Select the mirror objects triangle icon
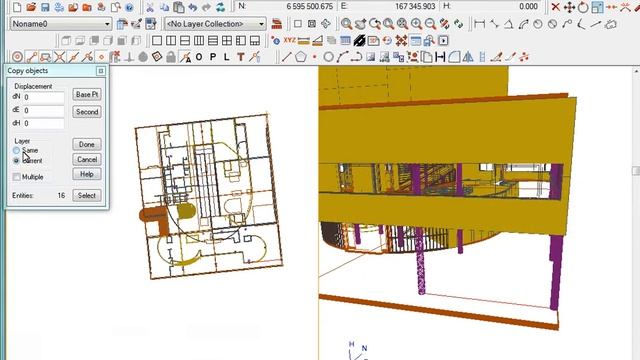 coord(468,57)
